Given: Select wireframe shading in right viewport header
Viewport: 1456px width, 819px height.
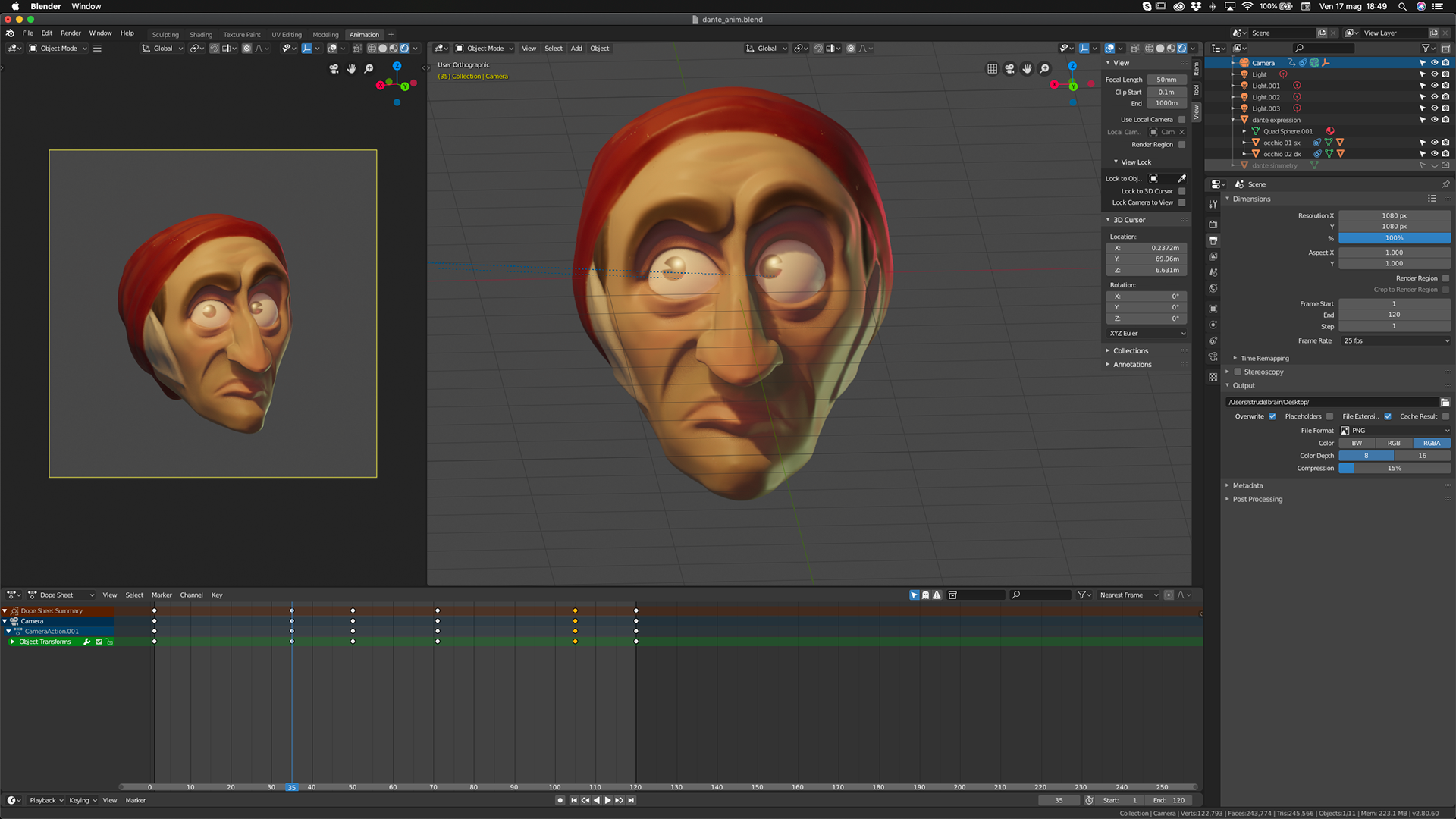Looking at the screenshot, I should point(1150,49).
